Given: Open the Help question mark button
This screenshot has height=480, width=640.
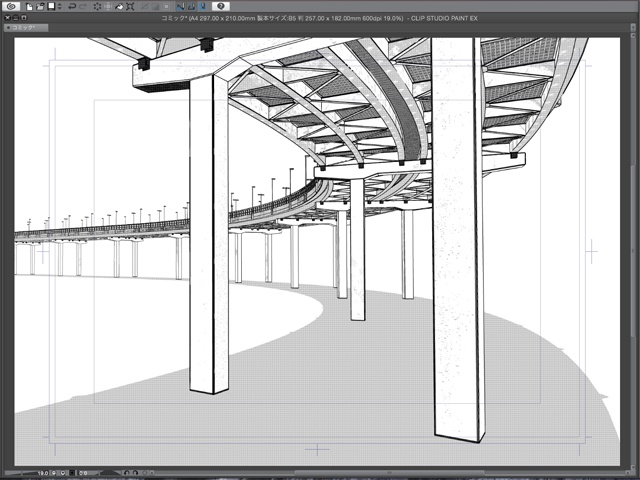Looking at the screenshot, I should (x=221, y=6).
